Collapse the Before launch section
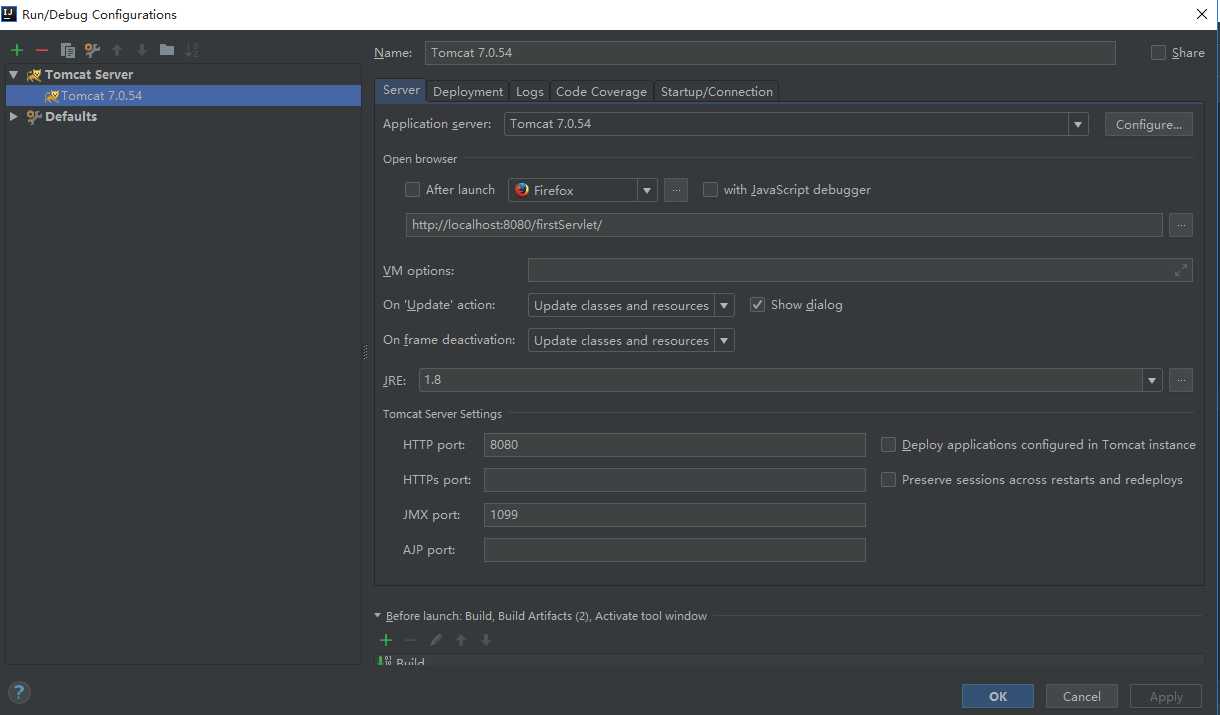The image size is (1220, 715). click(378, 616)
